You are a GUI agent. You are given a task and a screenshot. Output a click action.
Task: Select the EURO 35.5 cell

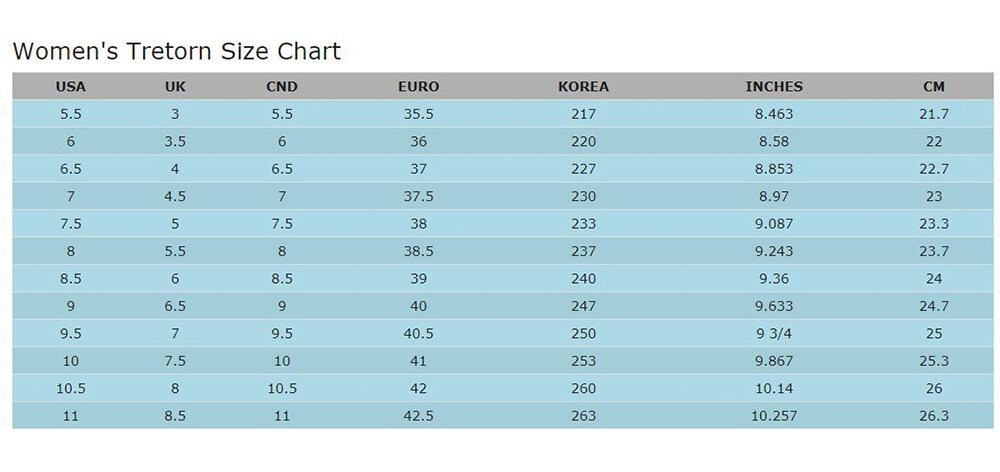(x=418, y=114)
